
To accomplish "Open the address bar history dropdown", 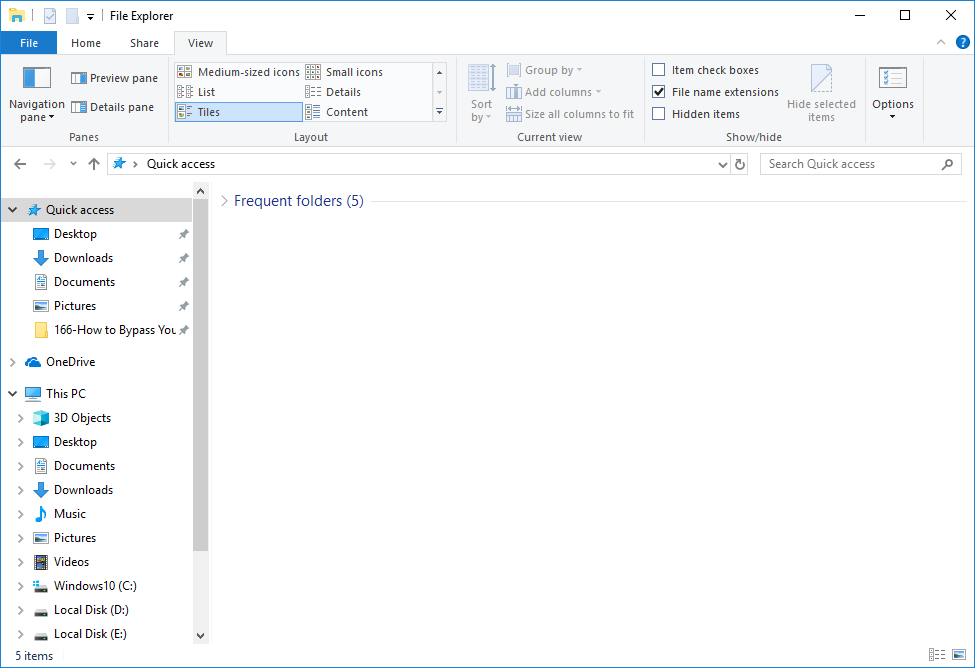I will tap(723, 164).
